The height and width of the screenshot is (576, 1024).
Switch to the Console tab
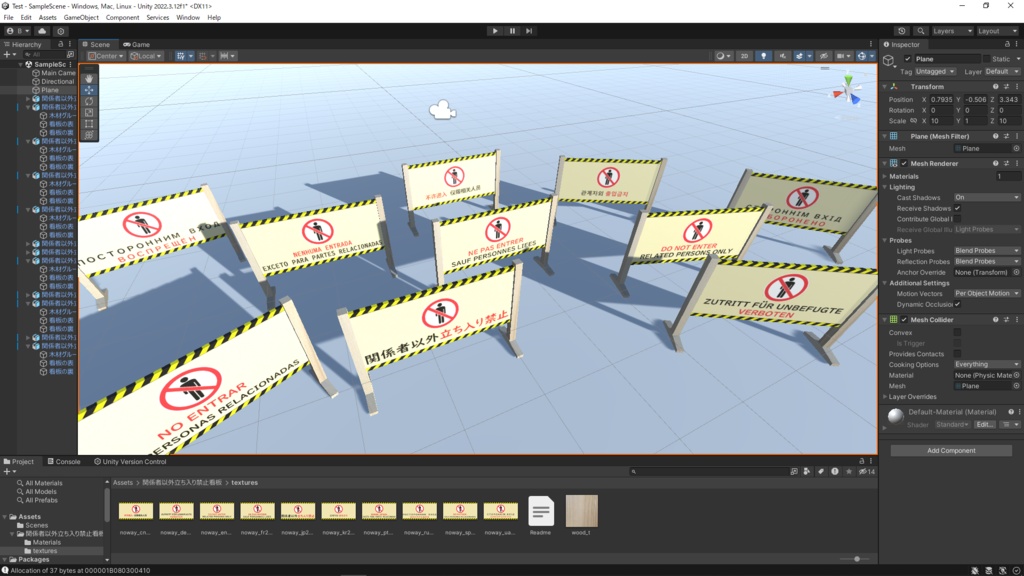(63, 462)
